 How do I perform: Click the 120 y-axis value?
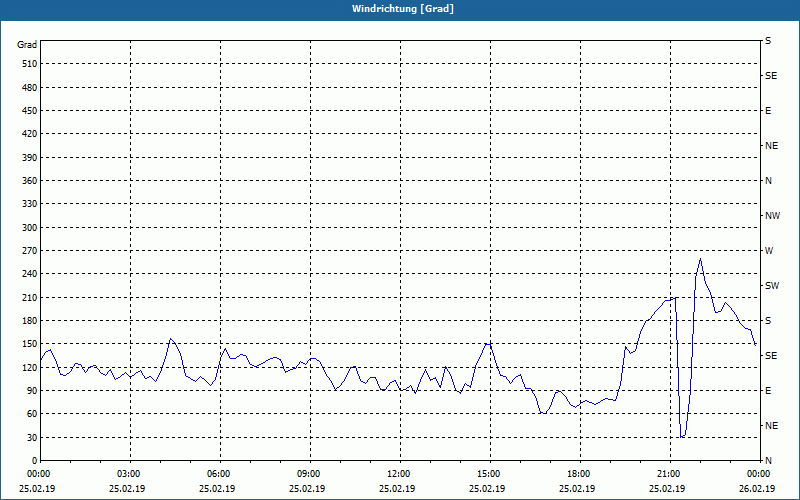point(29,367)
